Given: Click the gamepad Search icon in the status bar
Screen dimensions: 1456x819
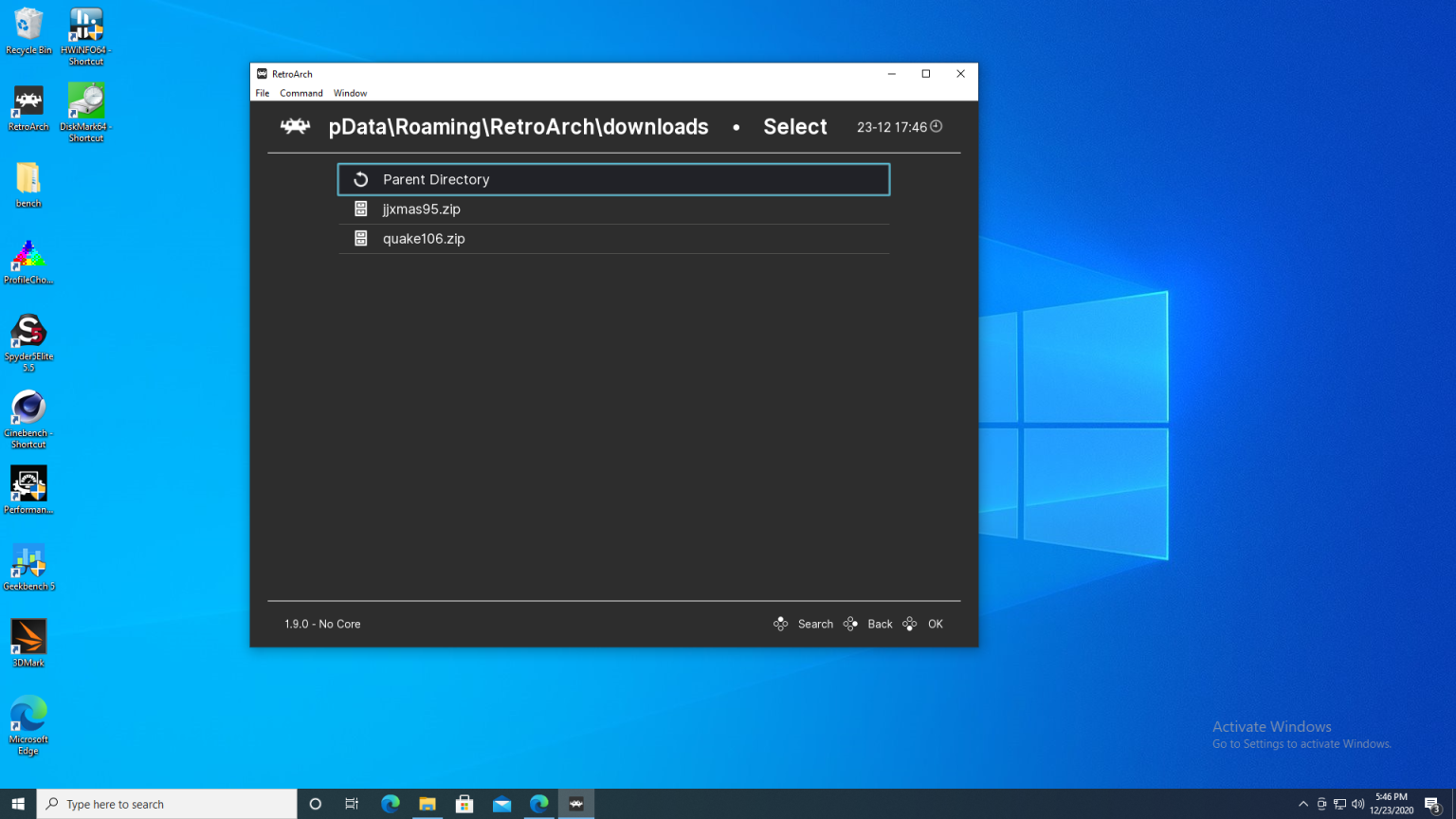Looking at the screenshot, I should coord(780,624).
